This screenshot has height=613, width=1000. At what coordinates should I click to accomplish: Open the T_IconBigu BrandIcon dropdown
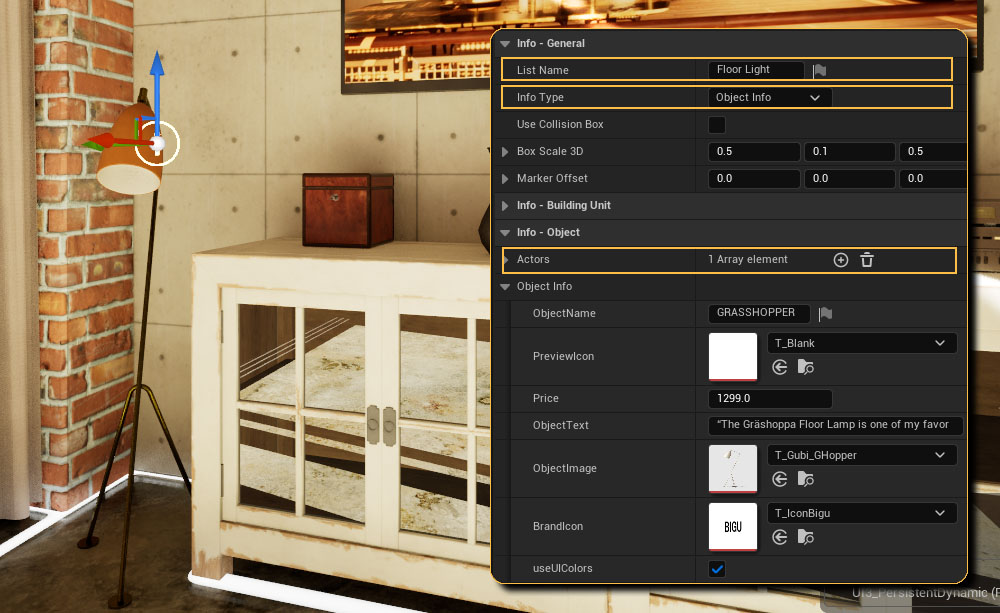pos(861,514)
